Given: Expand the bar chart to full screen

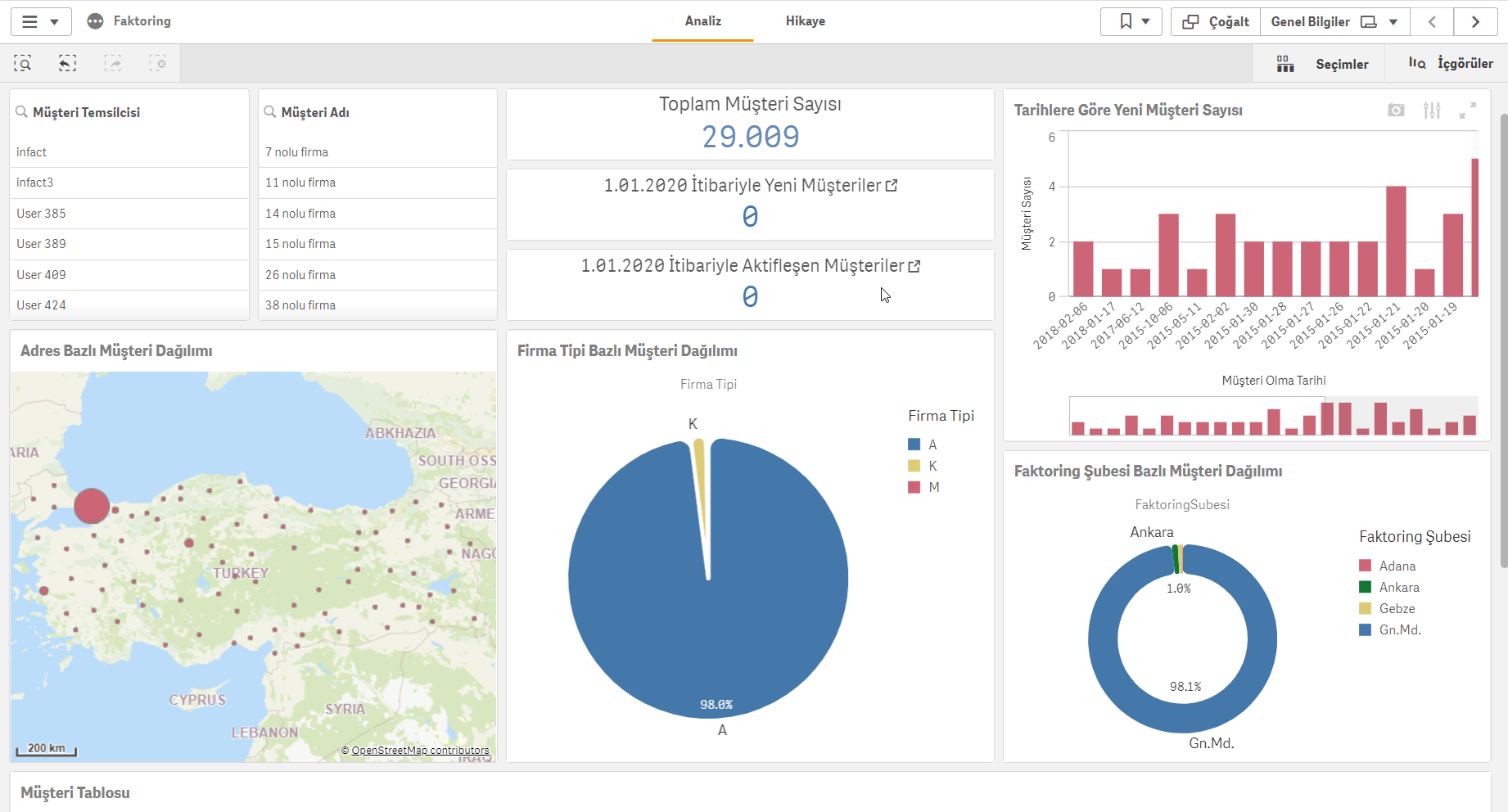Looking at the screenshot, I should [x=1468, y=111].
